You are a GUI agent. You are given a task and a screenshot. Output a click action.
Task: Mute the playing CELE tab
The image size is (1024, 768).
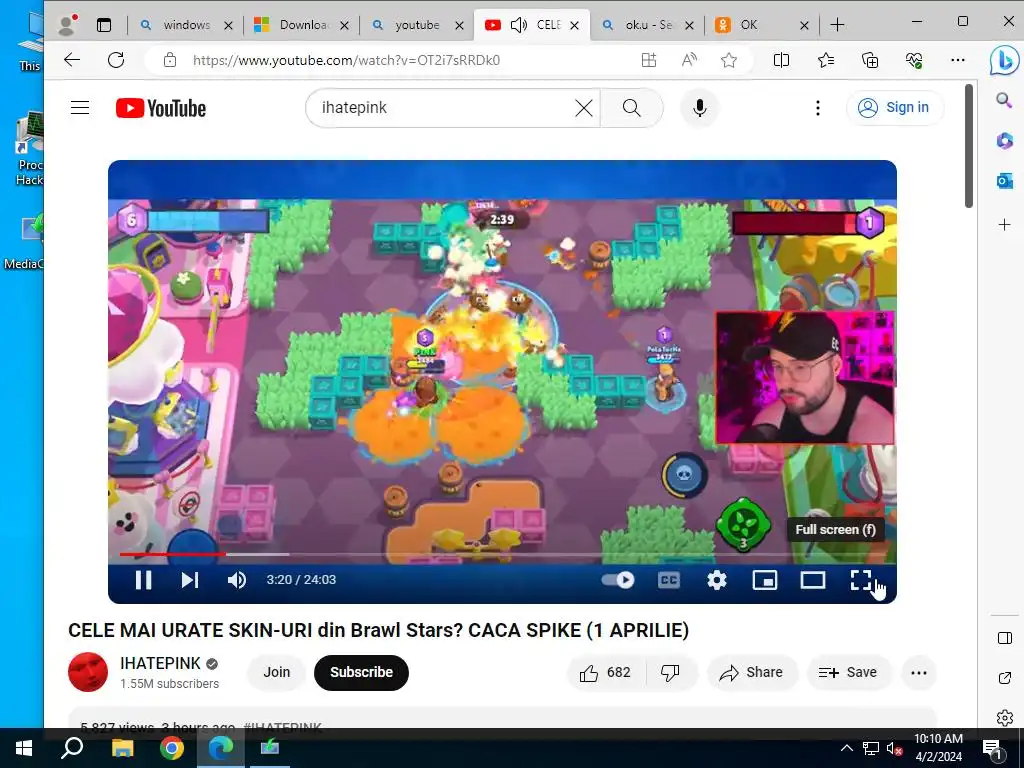[519, 25]
